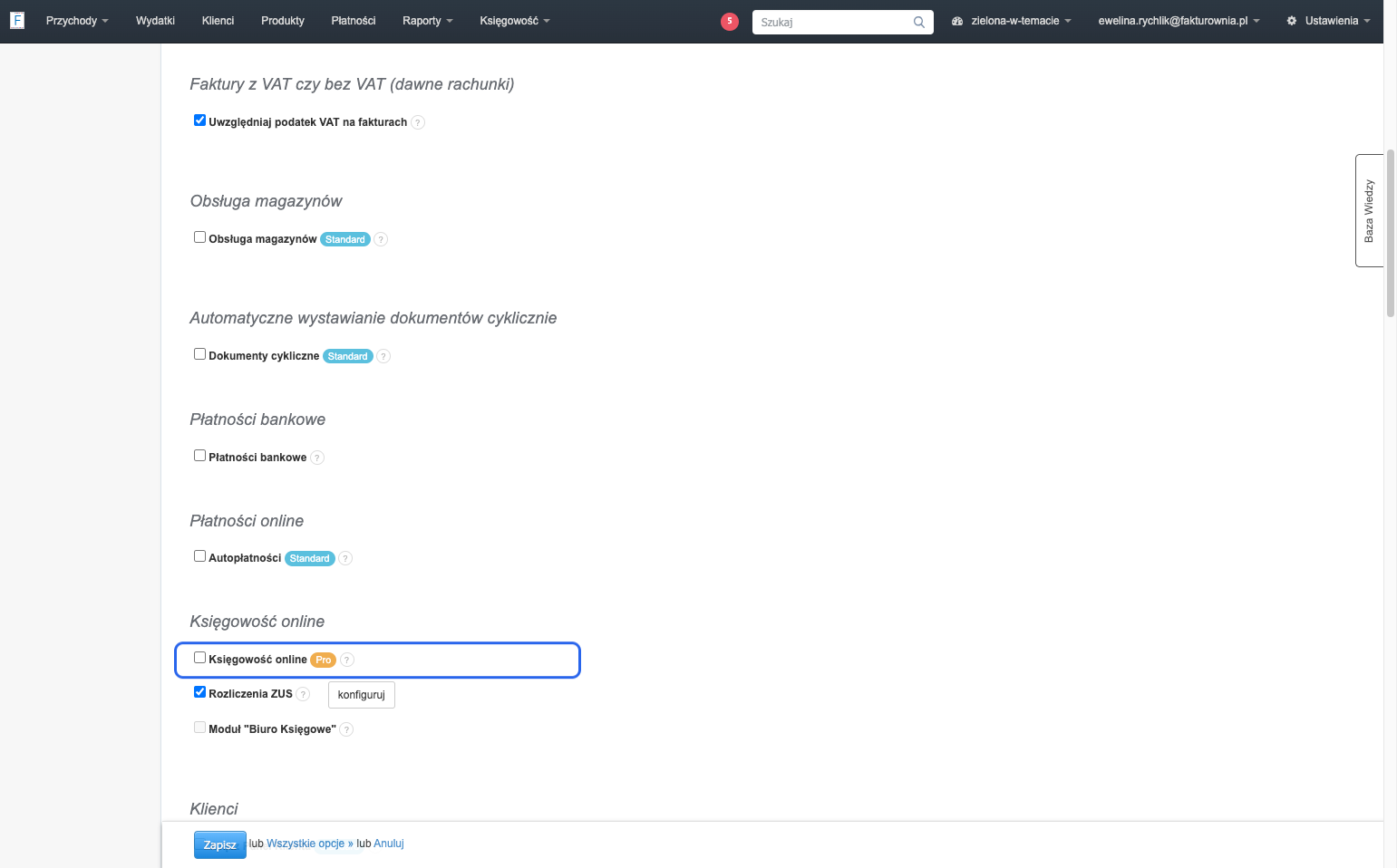Follow the Wszystkie opcje » link
The width and height of the screenshot is (1397, 868).
pyautogui.click(x=310, y=844)
